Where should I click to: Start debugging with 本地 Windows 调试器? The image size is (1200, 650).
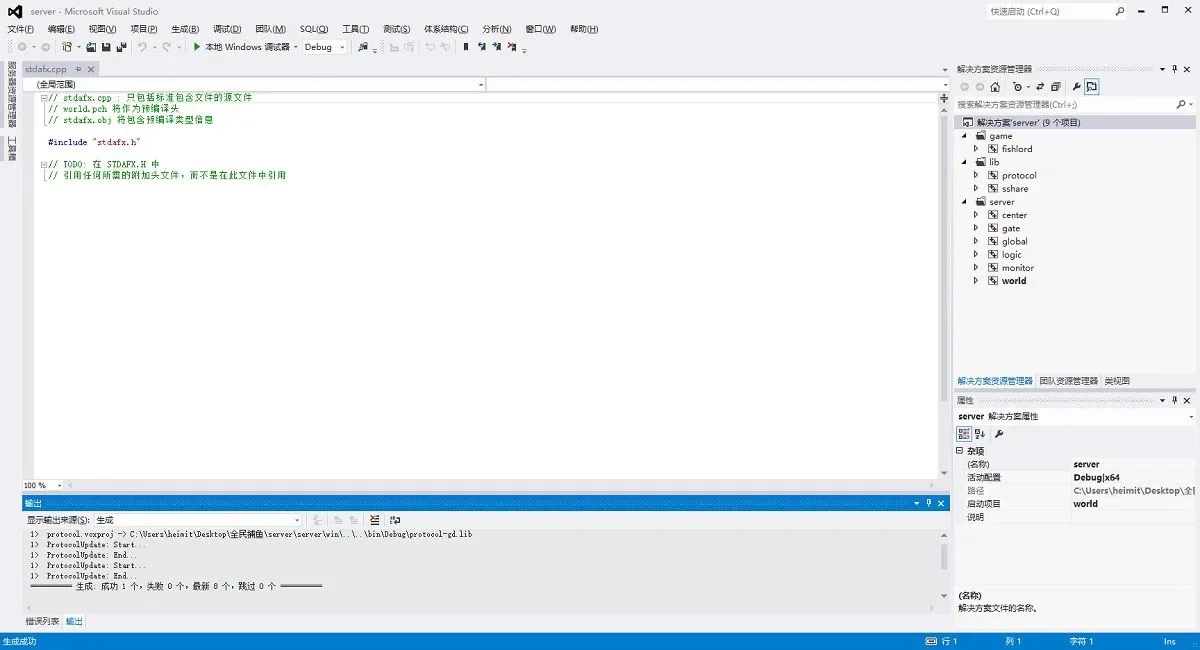(241, 47)
